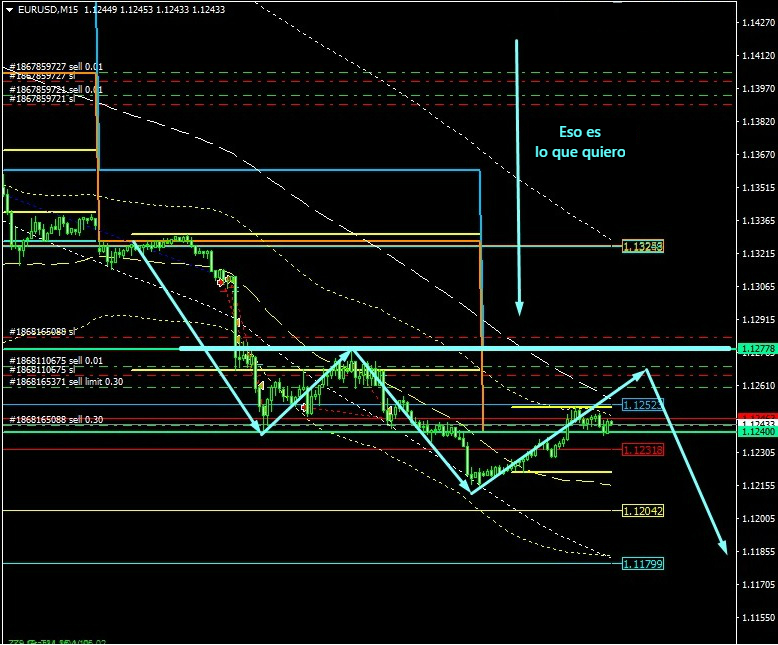Click the stop-loss label #1868165088 sl

coord(42,331)
